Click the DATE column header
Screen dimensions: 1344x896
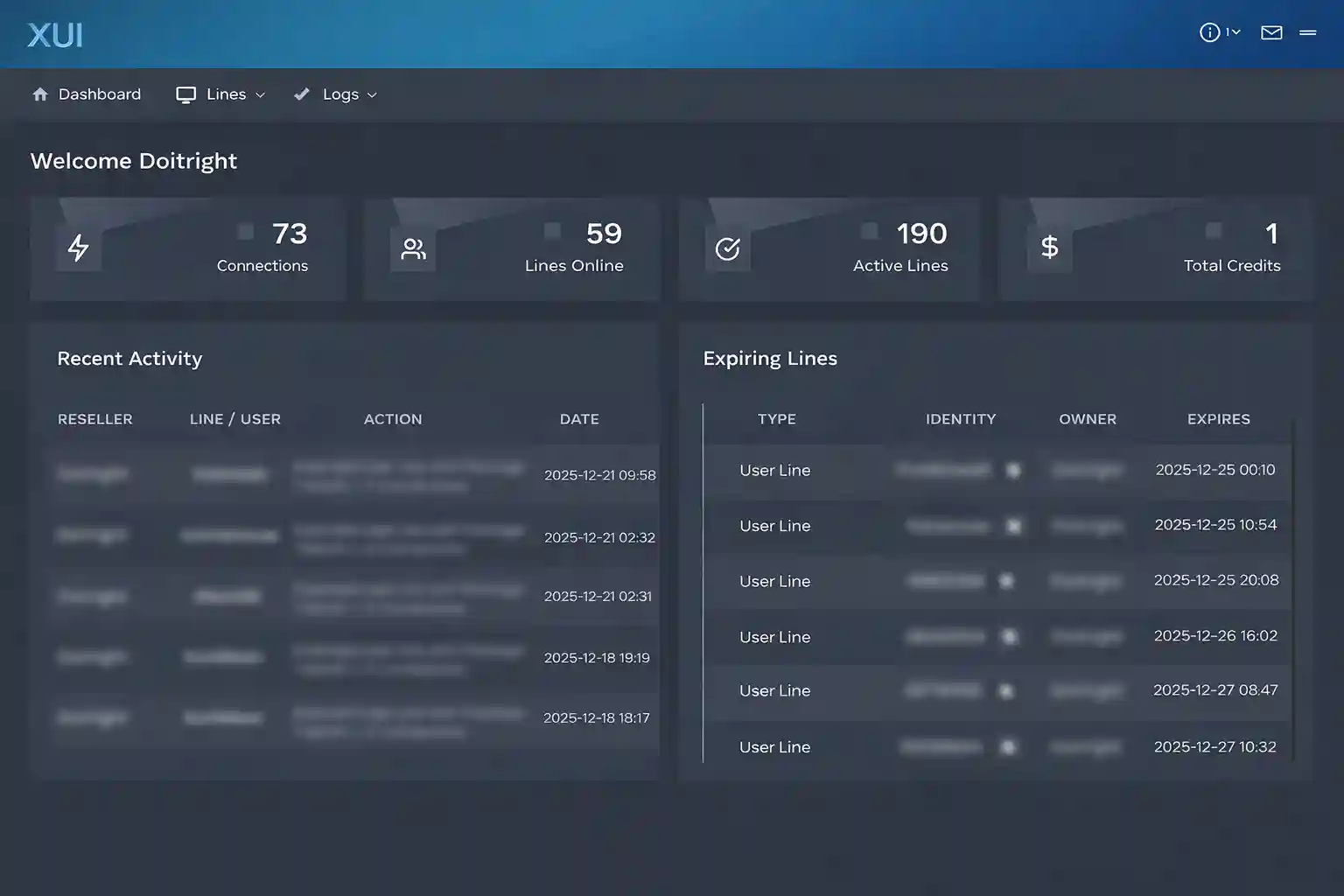click(x=579, y=419)
